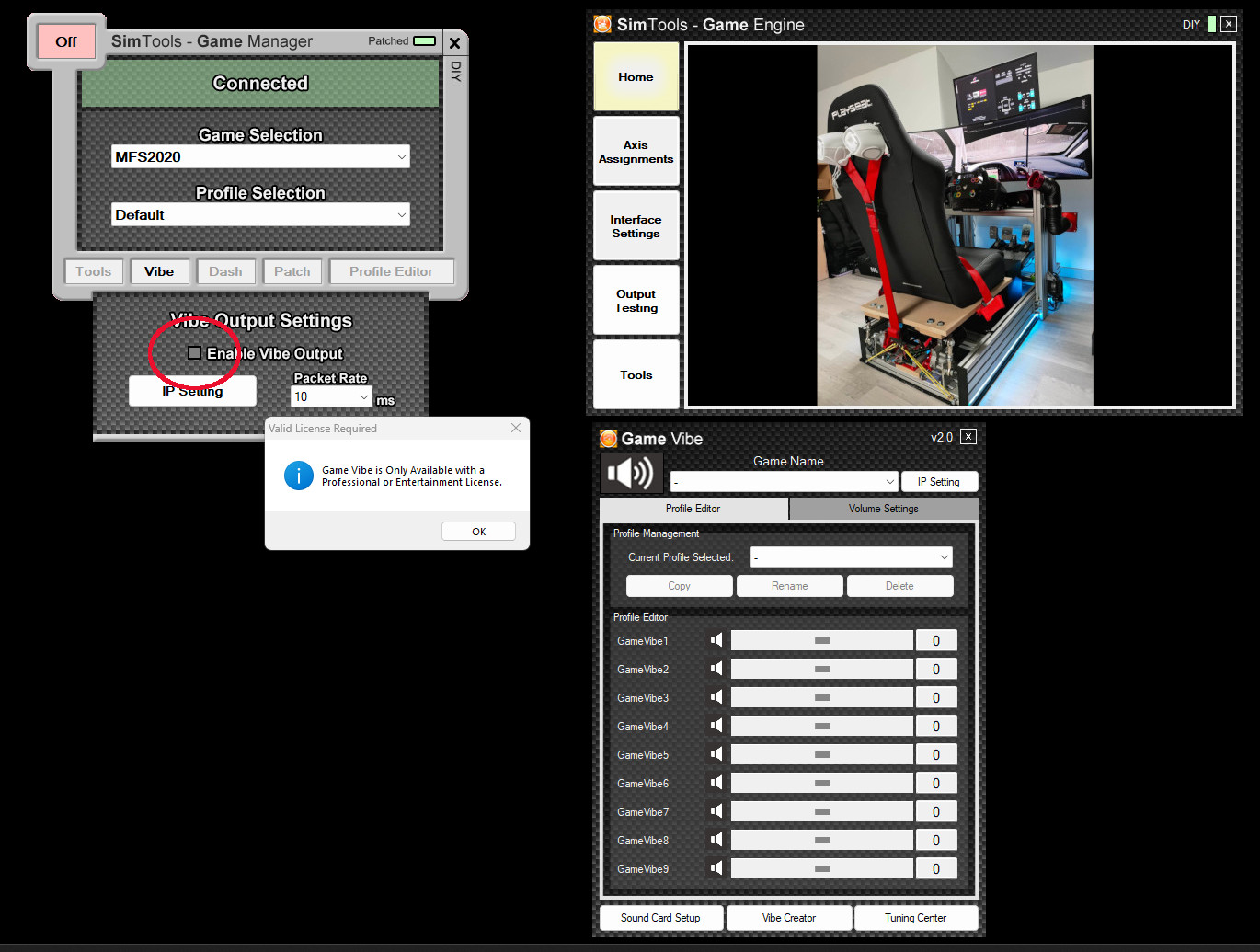The image size is (1260, 952).
Task: Mute the GameVibe9 speaker icon
Action: click(716, 868)
